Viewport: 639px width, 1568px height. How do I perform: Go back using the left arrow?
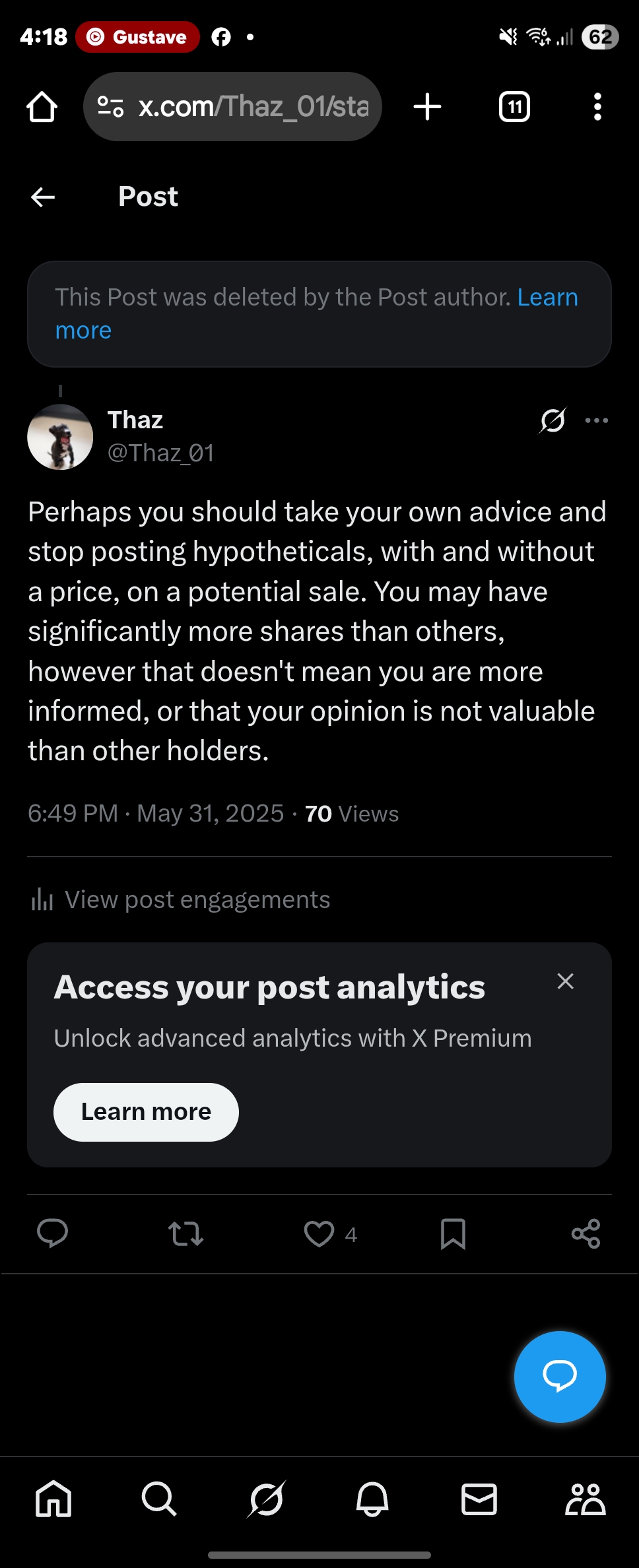click(43, 197)
